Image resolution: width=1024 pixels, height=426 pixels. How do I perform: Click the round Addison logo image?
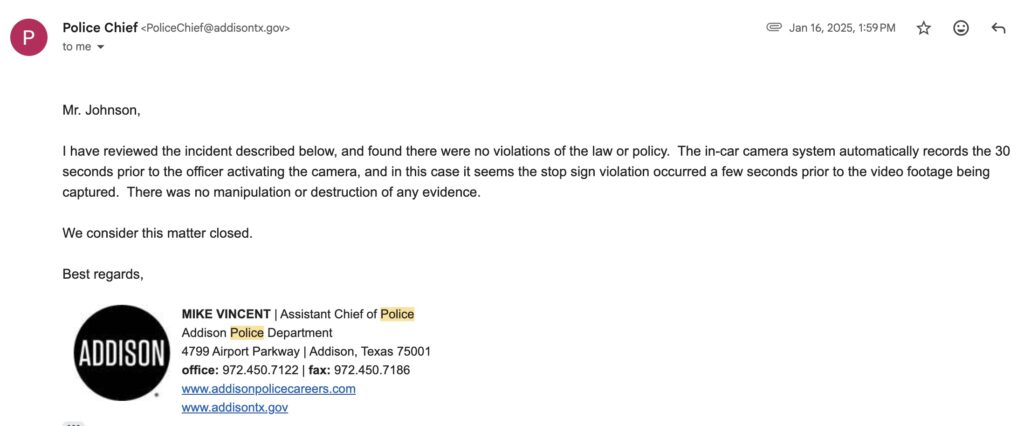coord(119,354)
